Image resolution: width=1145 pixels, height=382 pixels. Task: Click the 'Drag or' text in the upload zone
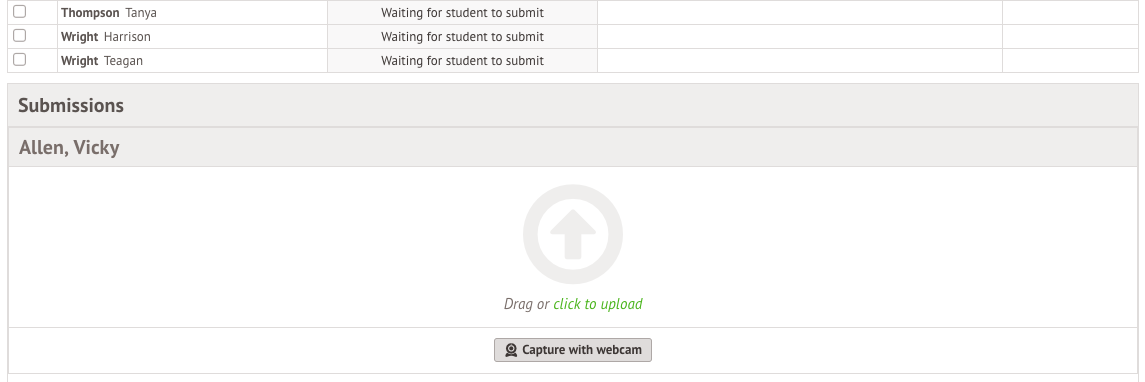526,304
